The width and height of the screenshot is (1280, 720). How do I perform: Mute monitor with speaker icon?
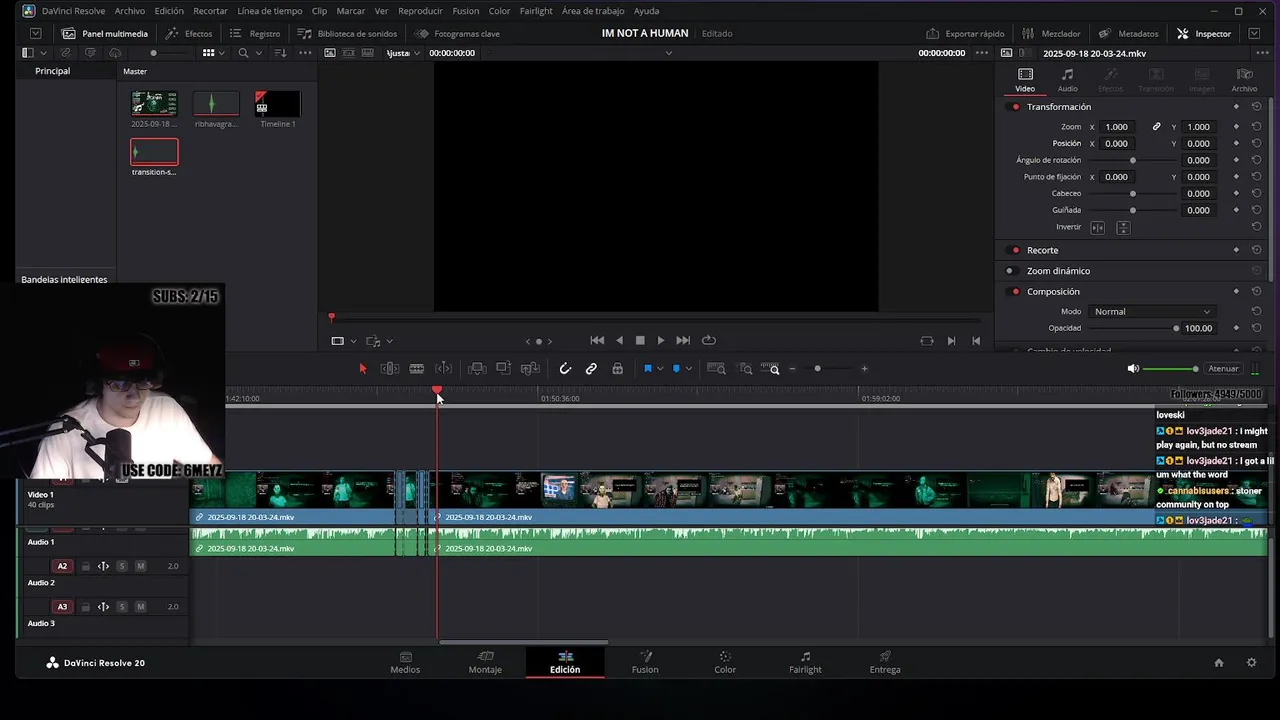(x=1133, y=369)
